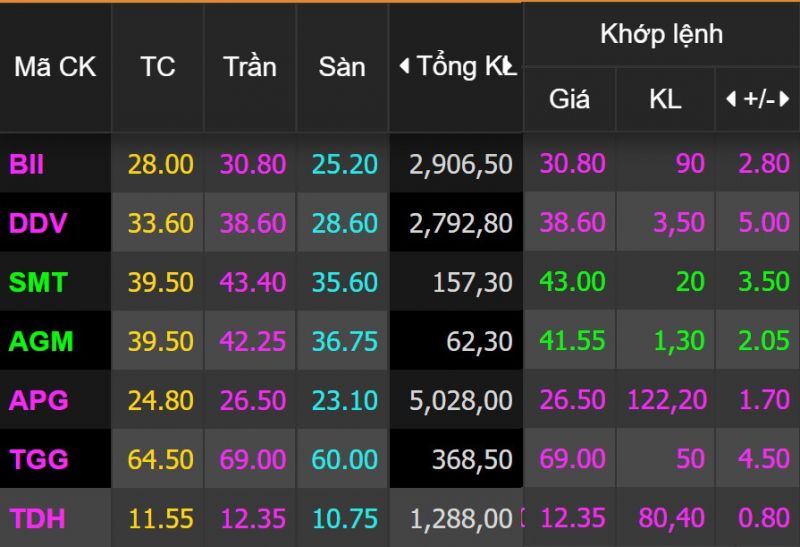Screen dimensions: 800x547
Task: Click the left arrow beside Tổng KL
Action: coord(404,67)
